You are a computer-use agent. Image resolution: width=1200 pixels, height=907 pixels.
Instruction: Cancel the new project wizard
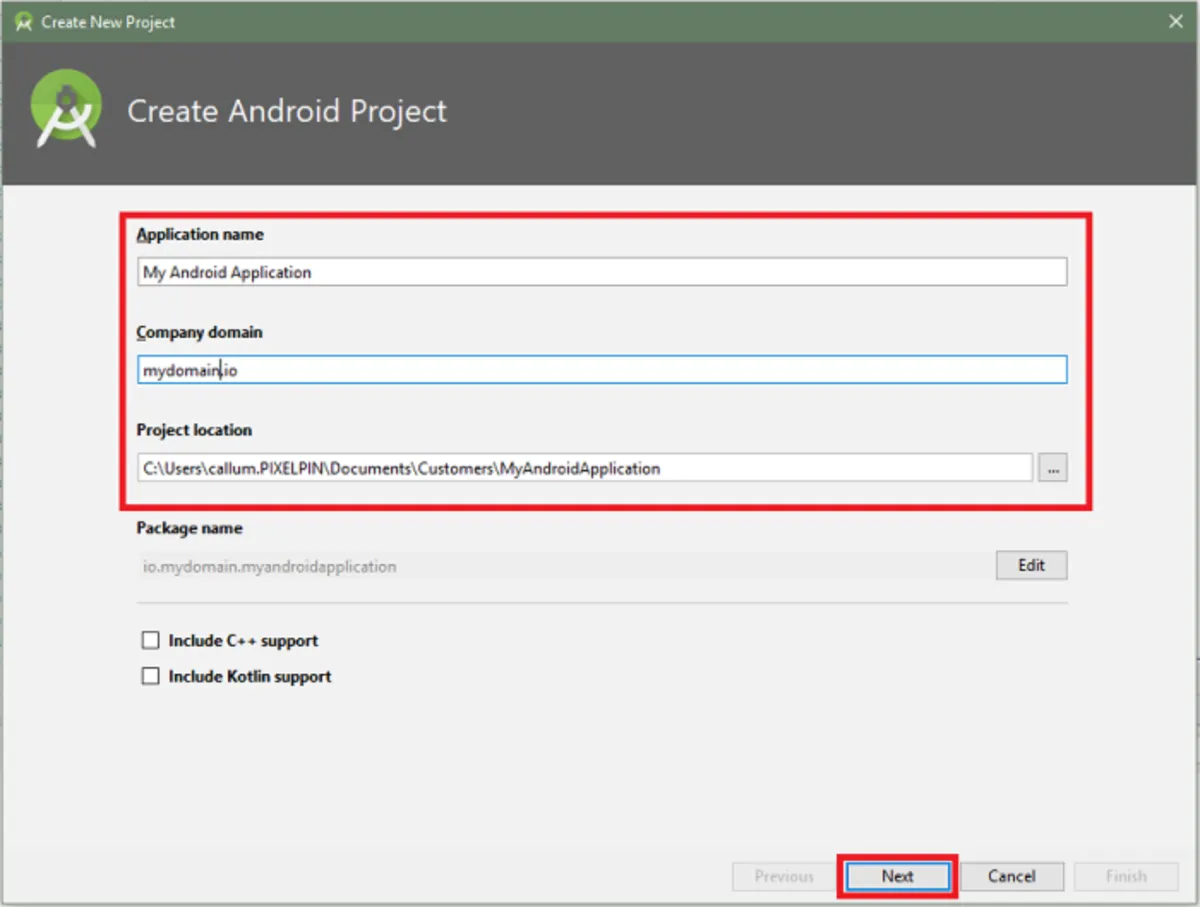tap(1011, 876)
